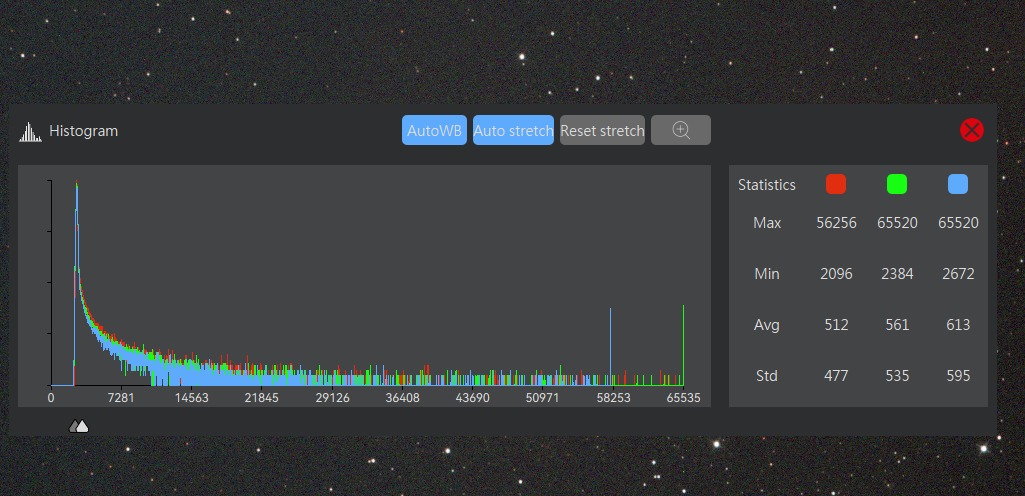
Task: Click the red Max value 56256
Action: pos(836,223)
